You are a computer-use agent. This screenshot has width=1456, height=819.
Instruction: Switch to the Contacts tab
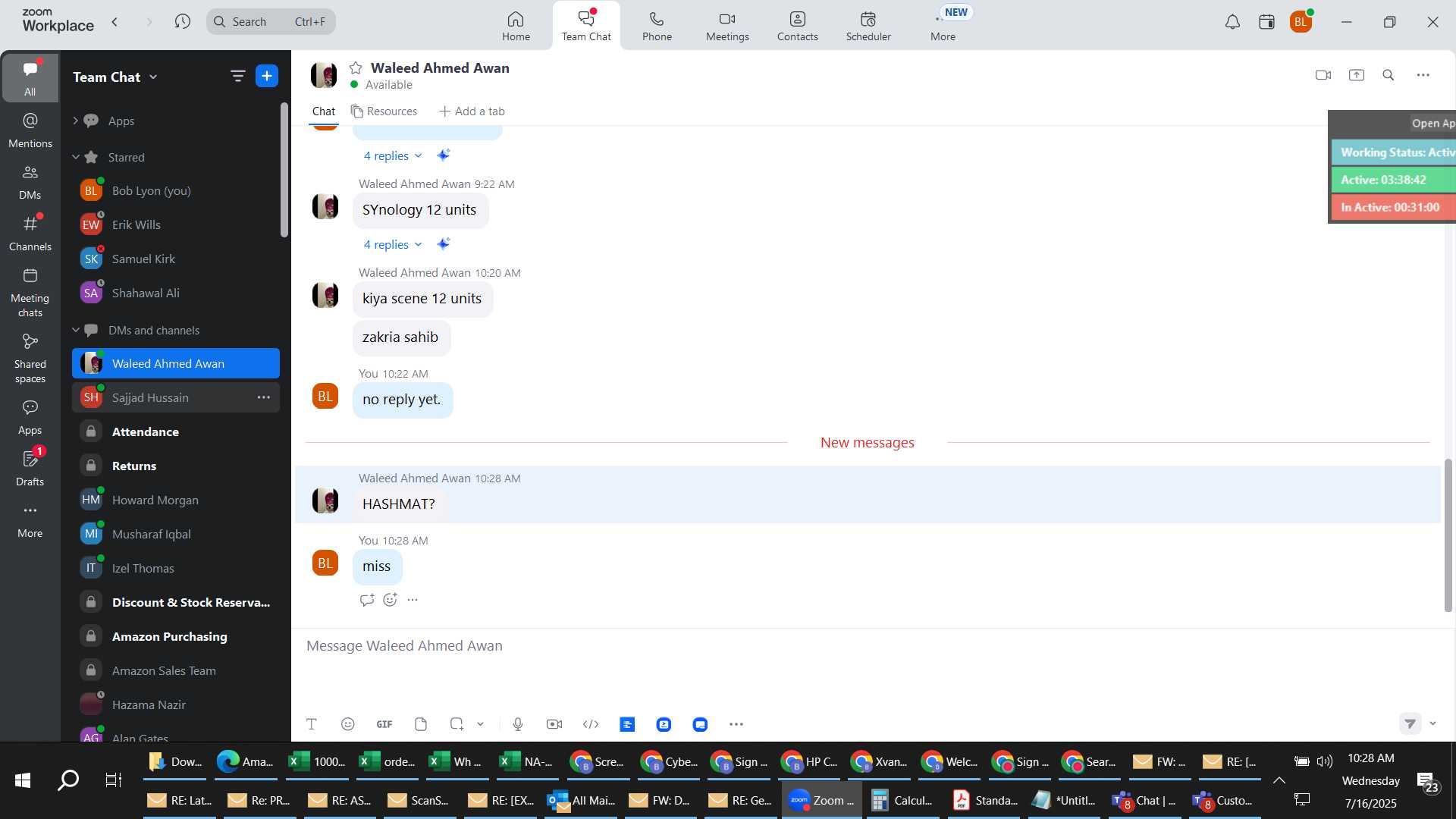coord(797,26)
